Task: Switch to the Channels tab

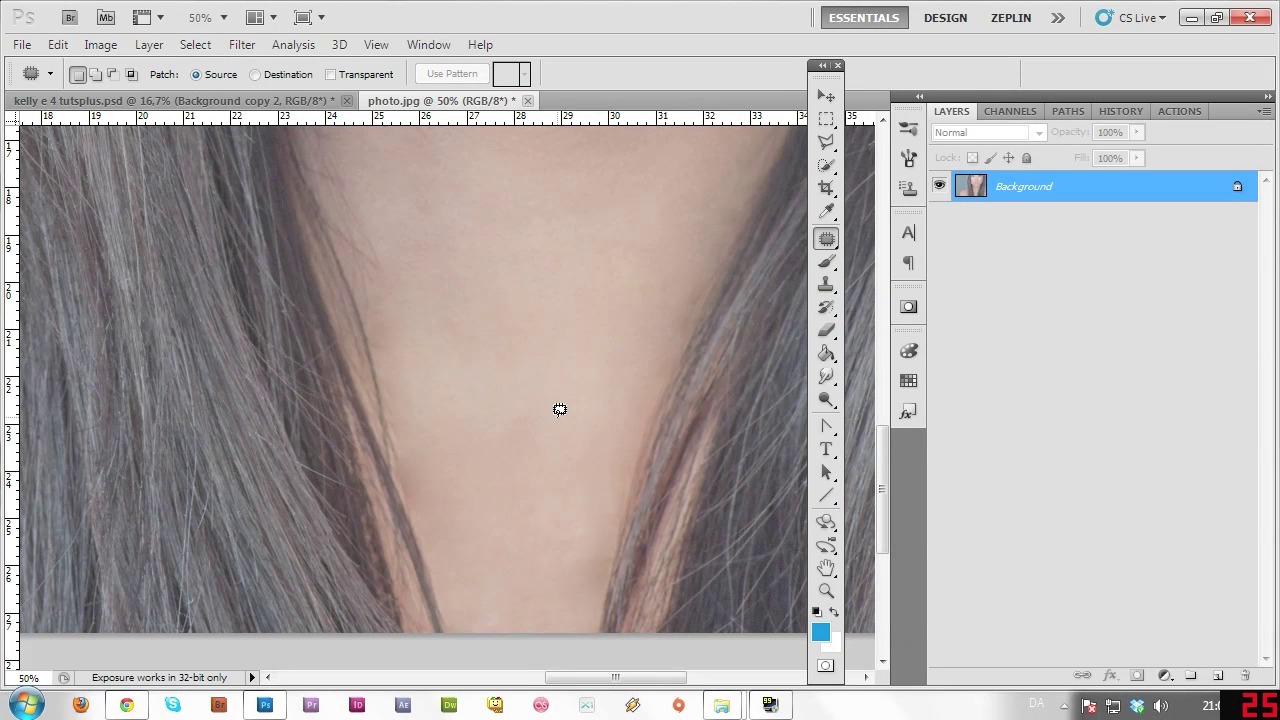Action: click(x=1009, y=111)
